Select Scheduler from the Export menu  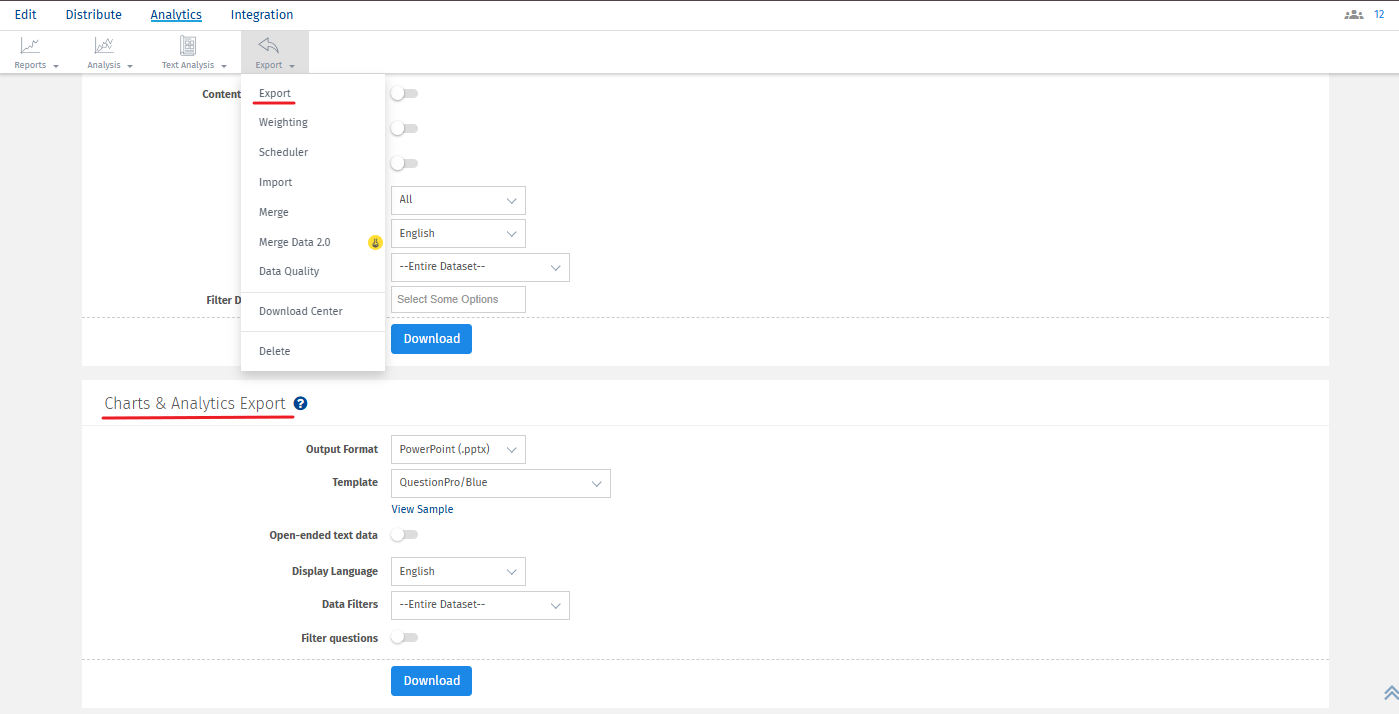click(x=283, y=151)
